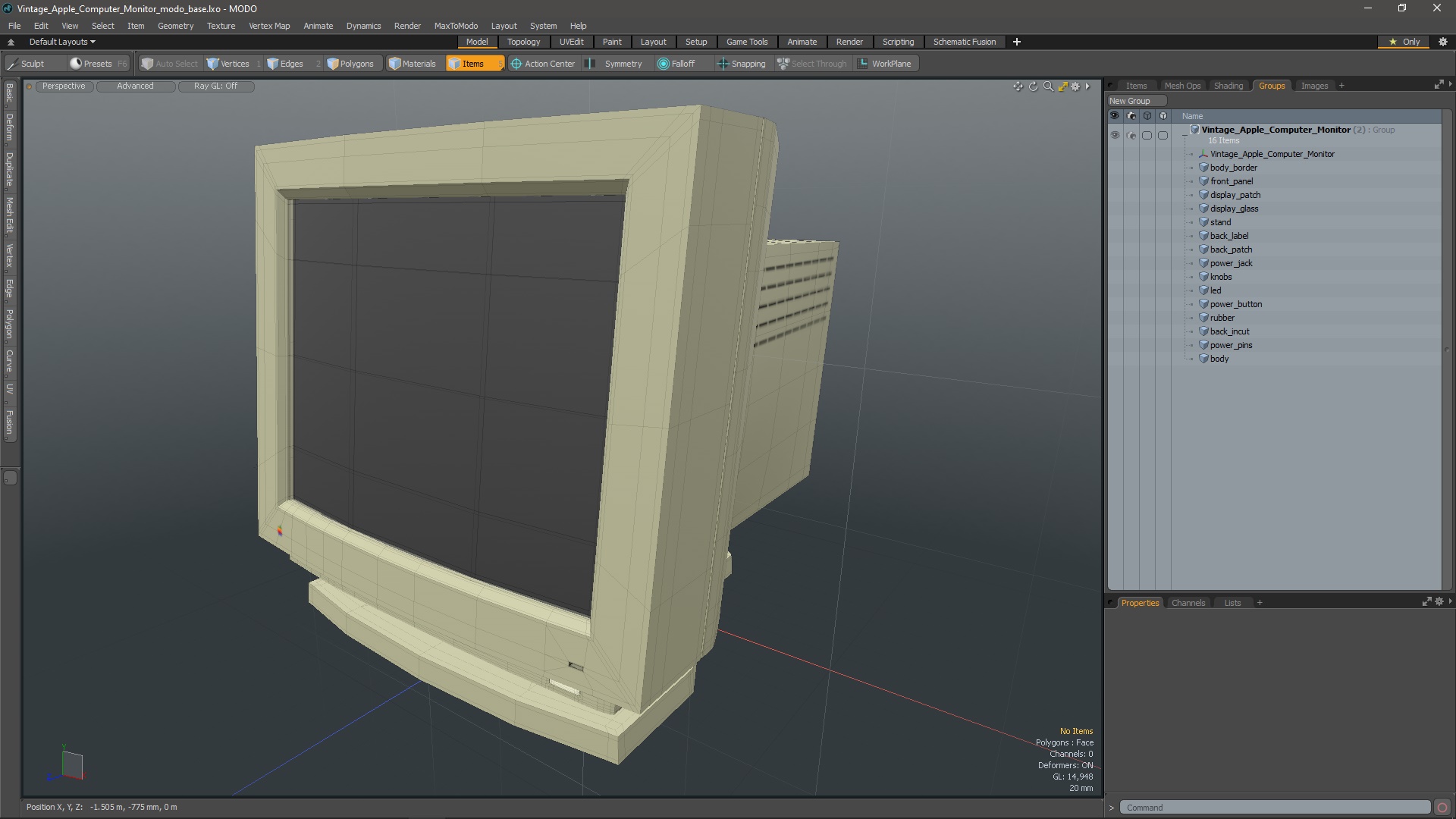The width and height of the screenshot is (1456, 819).
Task: Open the MaxToModo menu
Action: click(x=456, y=26)
